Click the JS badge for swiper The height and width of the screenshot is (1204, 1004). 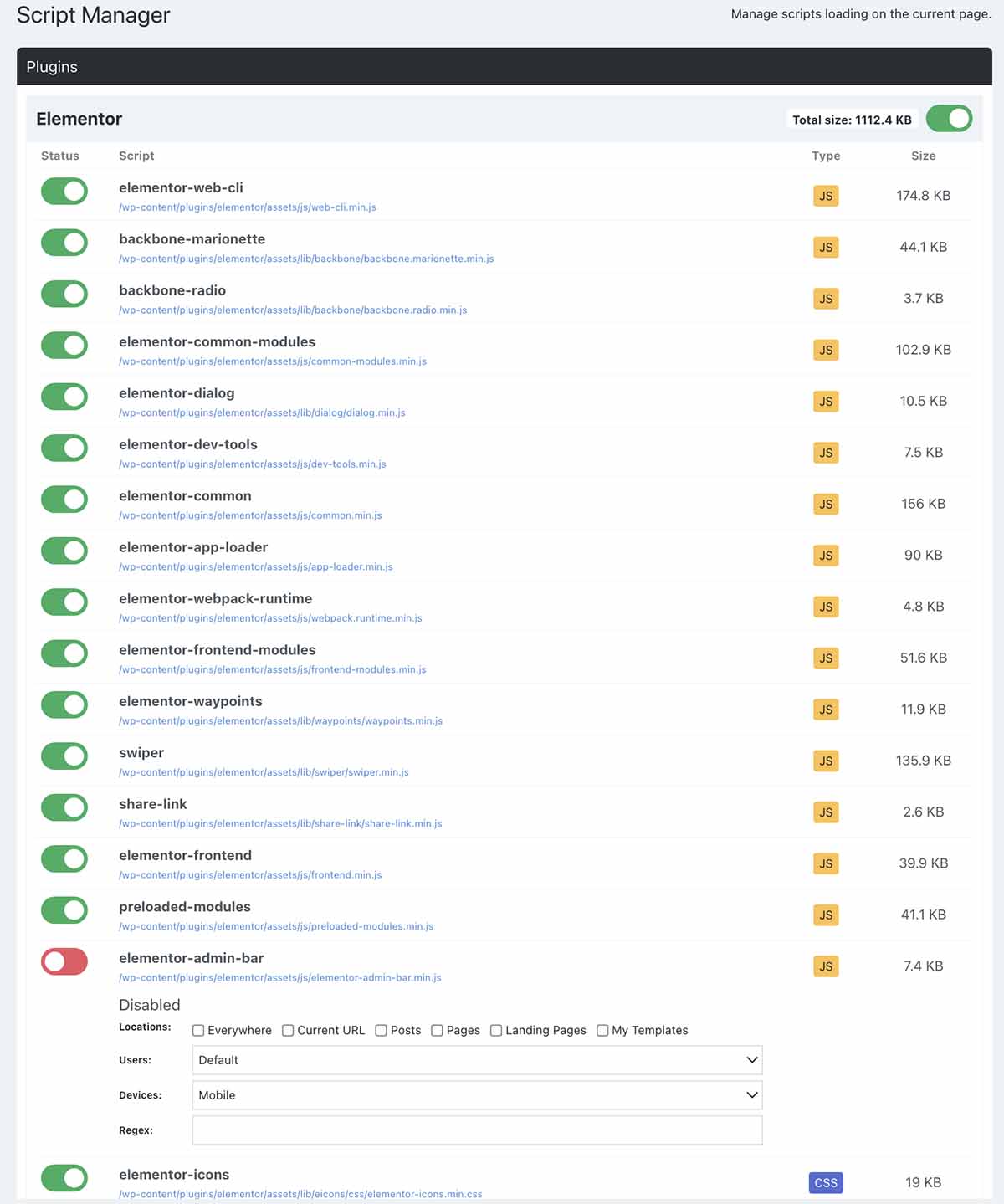click(x=826, y=761)
